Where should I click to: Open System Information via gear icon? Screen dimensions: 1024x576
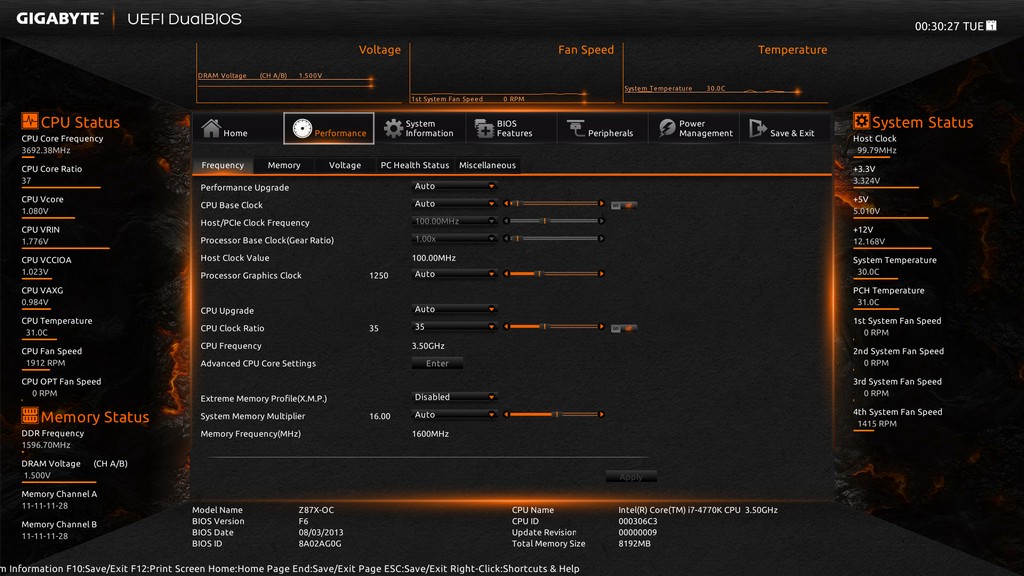393,129
